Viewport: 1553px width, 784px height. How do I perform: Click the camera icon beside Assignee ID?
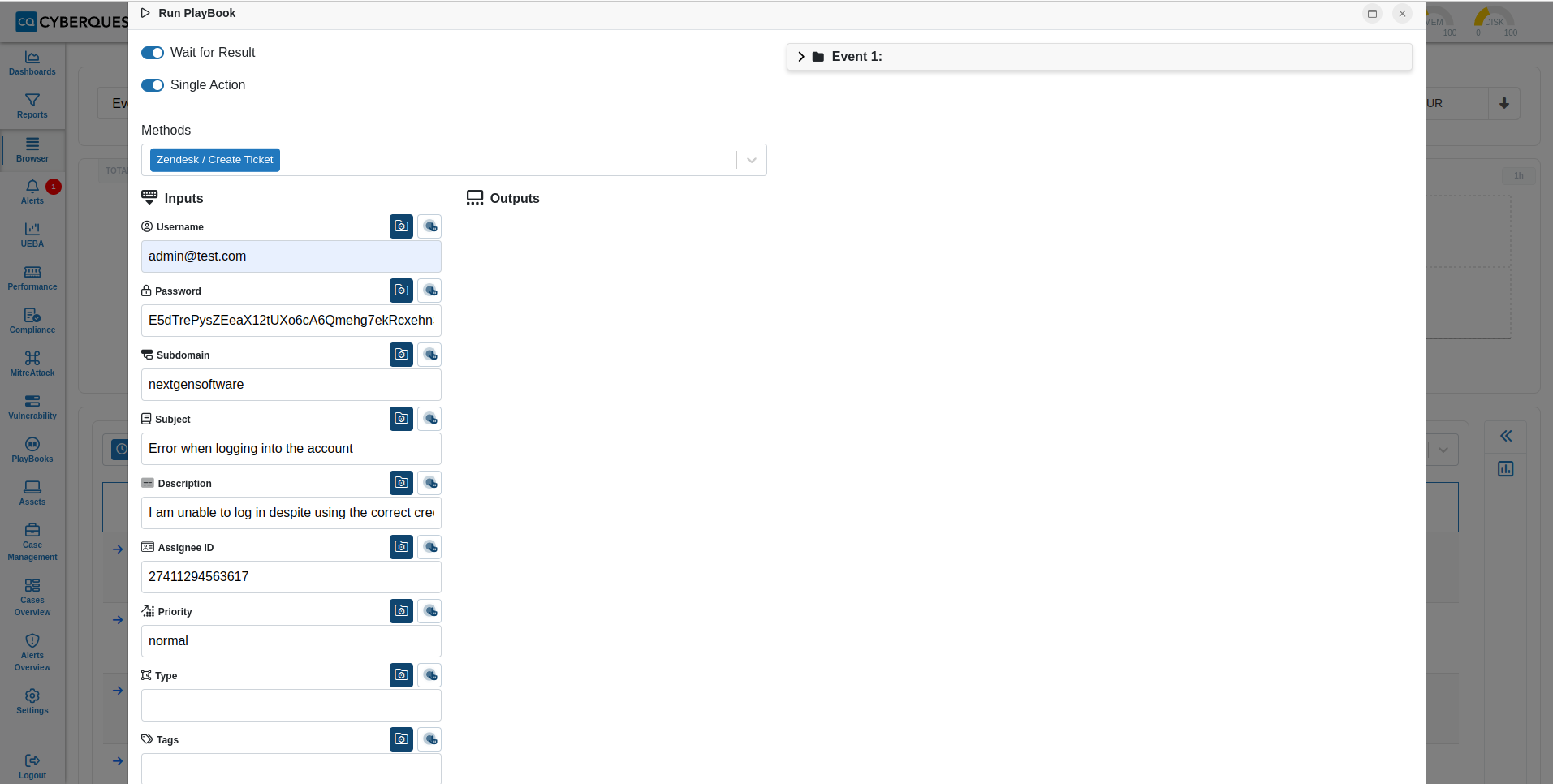[401, 547]
